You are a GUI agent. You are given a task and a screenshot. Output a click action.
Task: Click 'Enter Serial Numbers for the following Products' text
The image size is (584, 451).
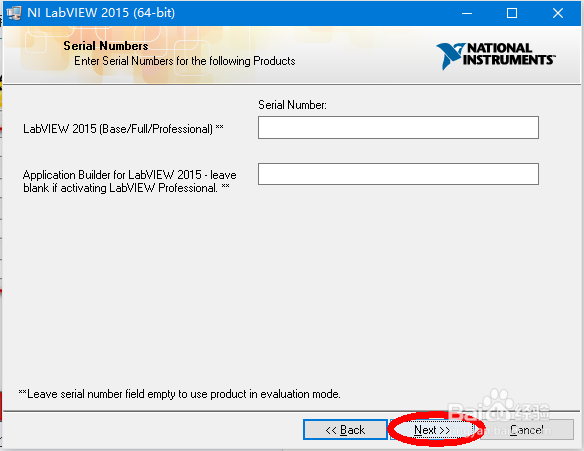tap(185, 61)
